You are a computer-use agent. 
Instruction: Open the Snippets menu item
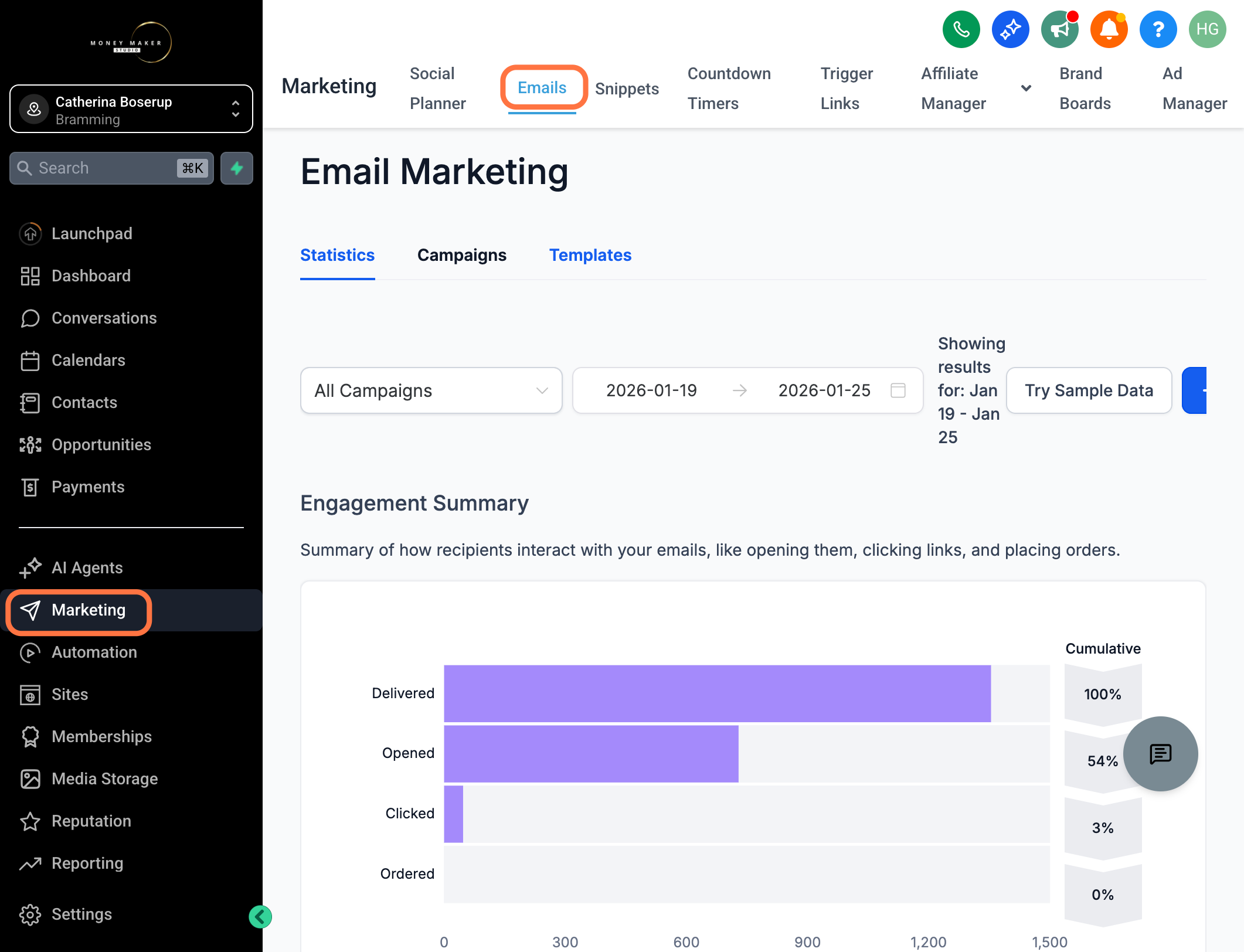[627, 89]
